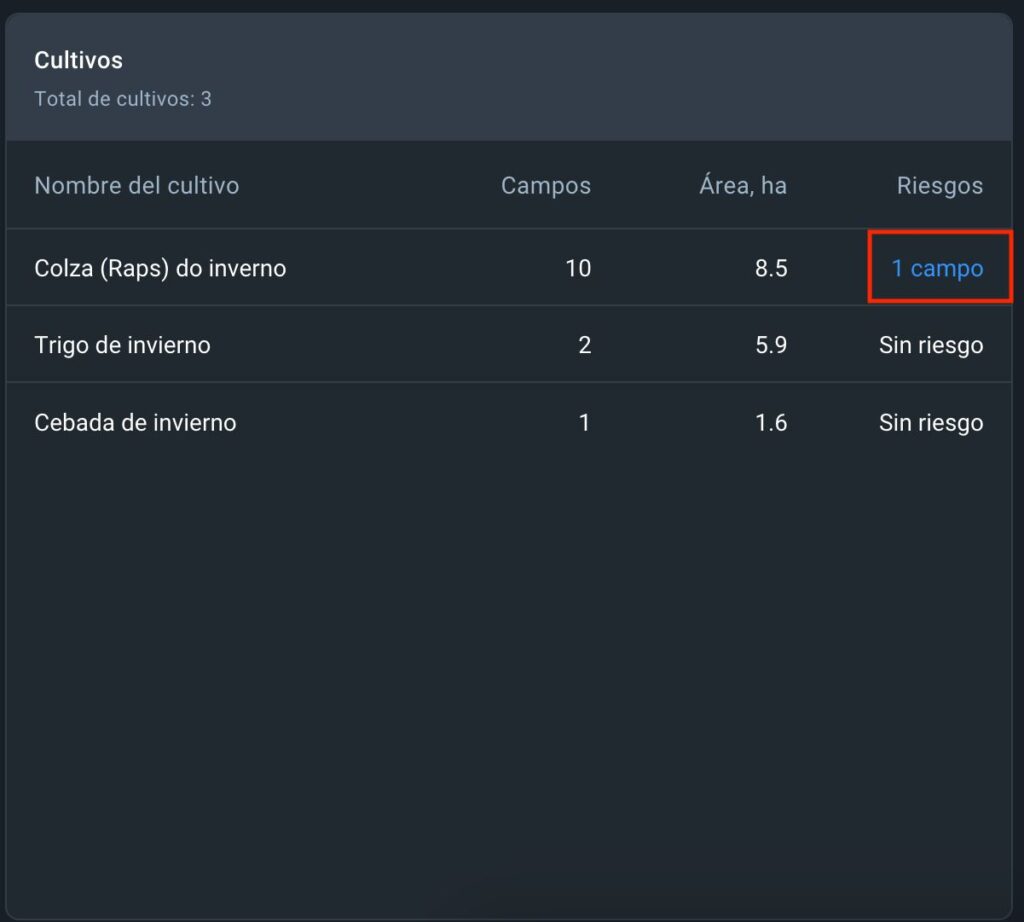Screen dimensions: 1024x922
Task: Click Cebada de invierno's "Sin riesgo" status
Action: point(930,422)
